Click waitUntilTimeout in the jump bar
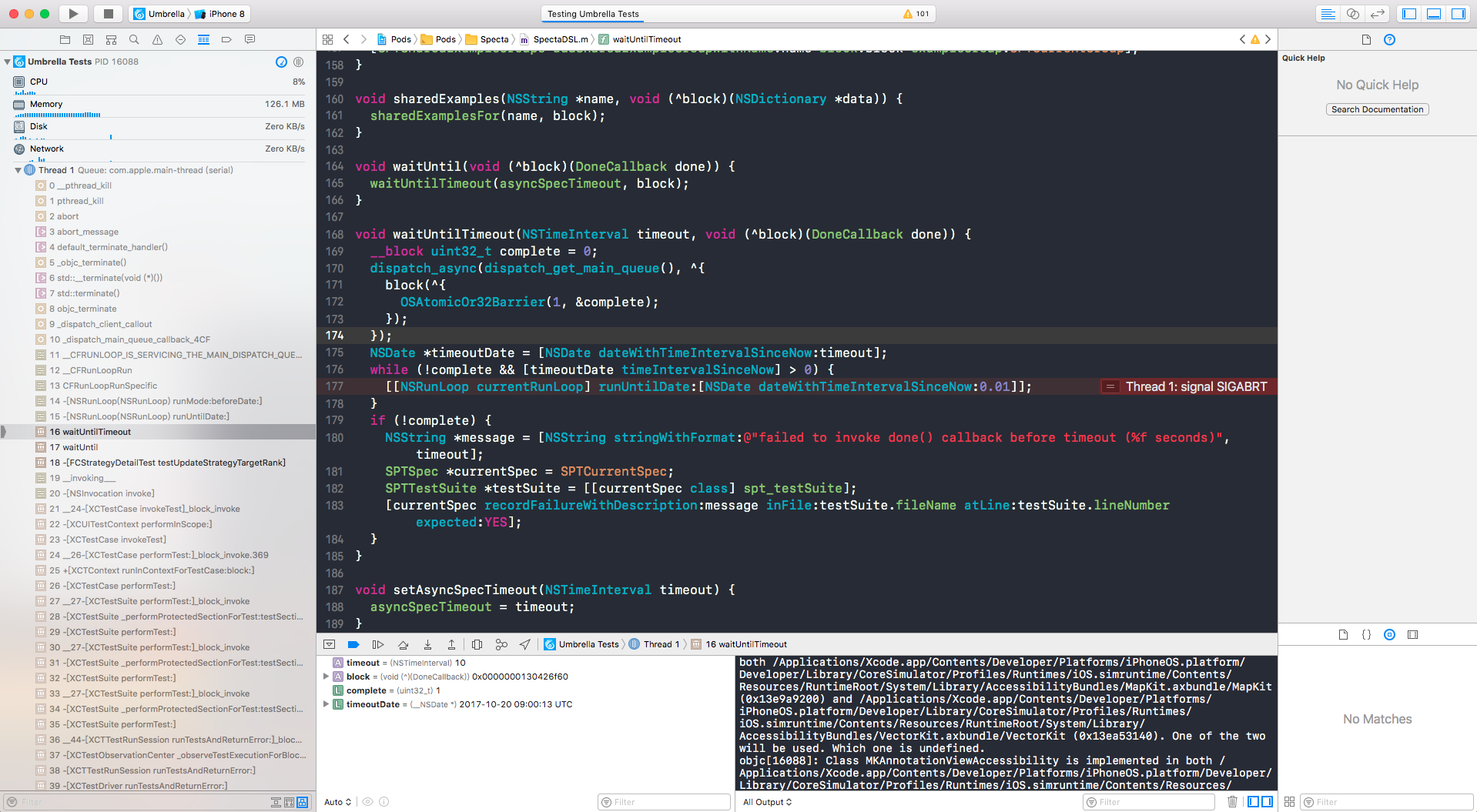The height and width of the screenshot is (812, 1477). [641, 39]
